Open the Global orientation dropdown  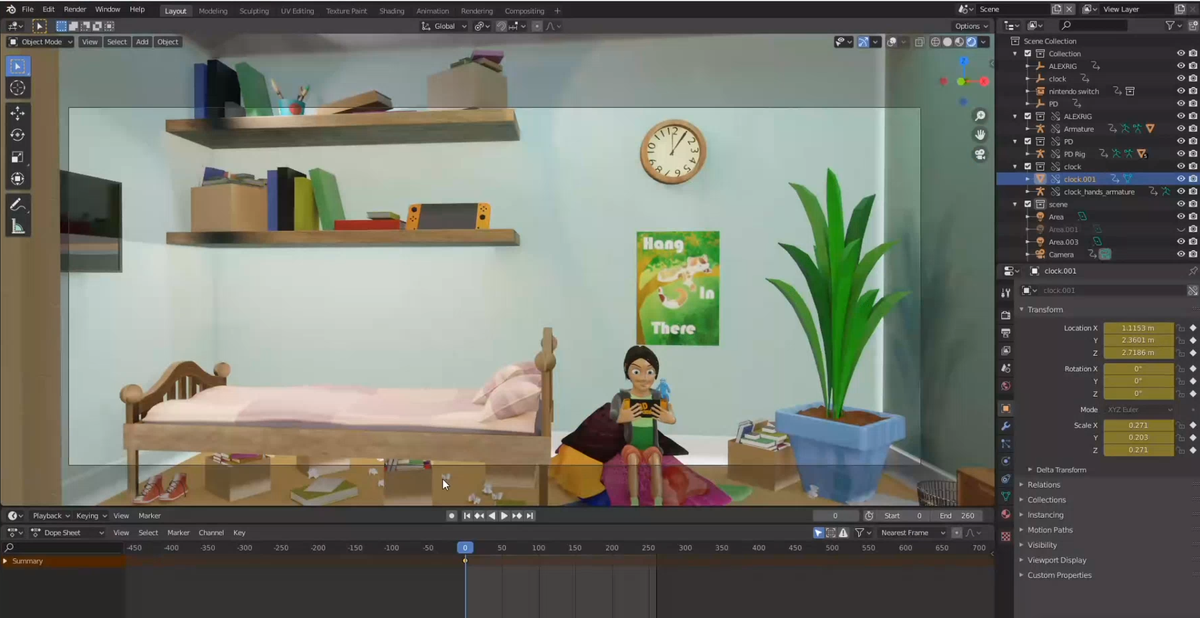[x=444, y=26]
